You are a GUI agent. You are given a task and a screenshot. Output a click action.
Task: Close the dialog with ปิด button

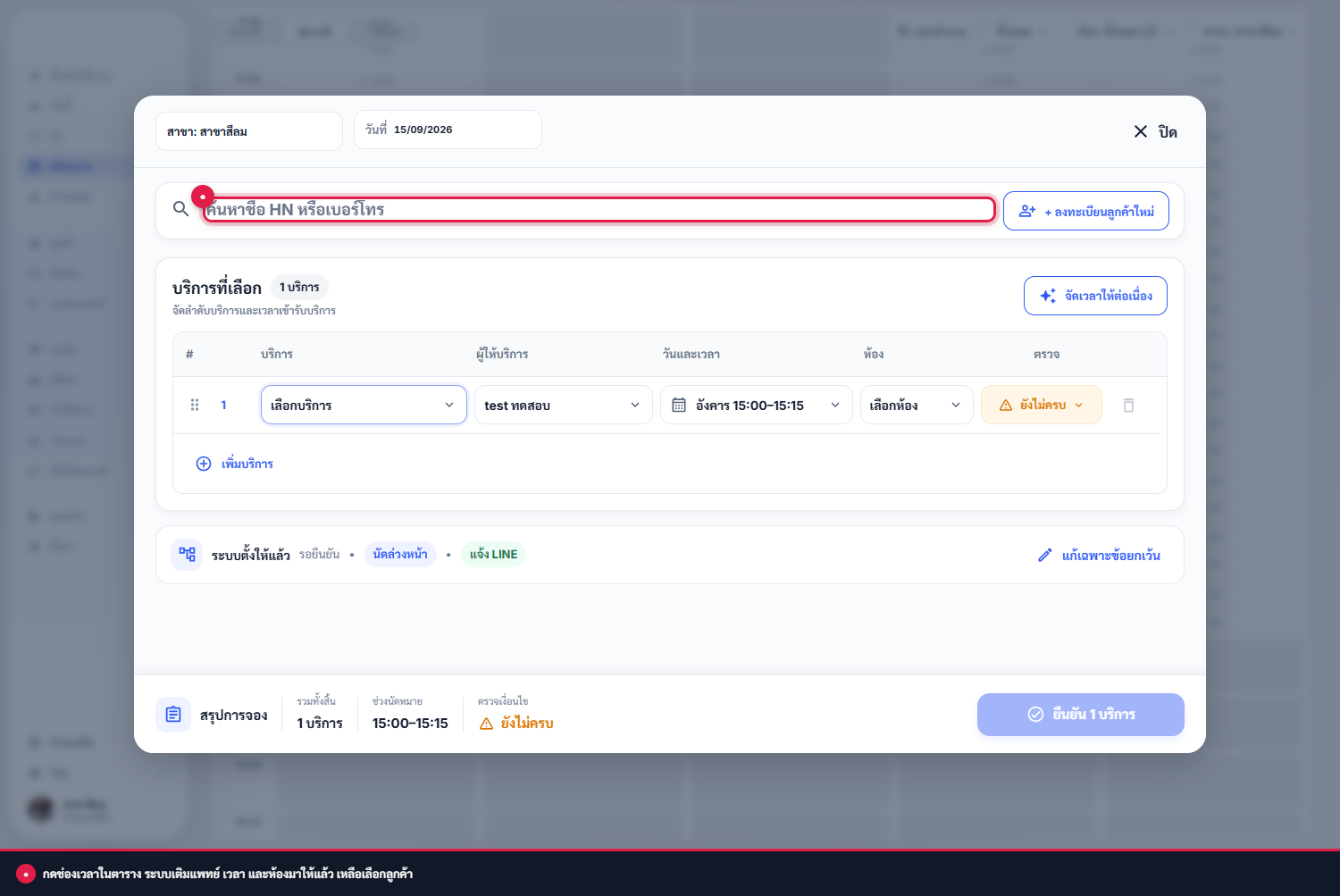coord(1155,131)
